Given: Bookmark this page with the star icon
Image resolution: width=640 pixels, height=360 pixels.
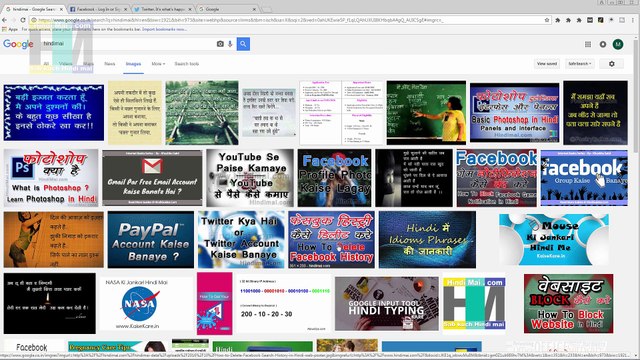Looking at the screenshot, I should 547,20.
